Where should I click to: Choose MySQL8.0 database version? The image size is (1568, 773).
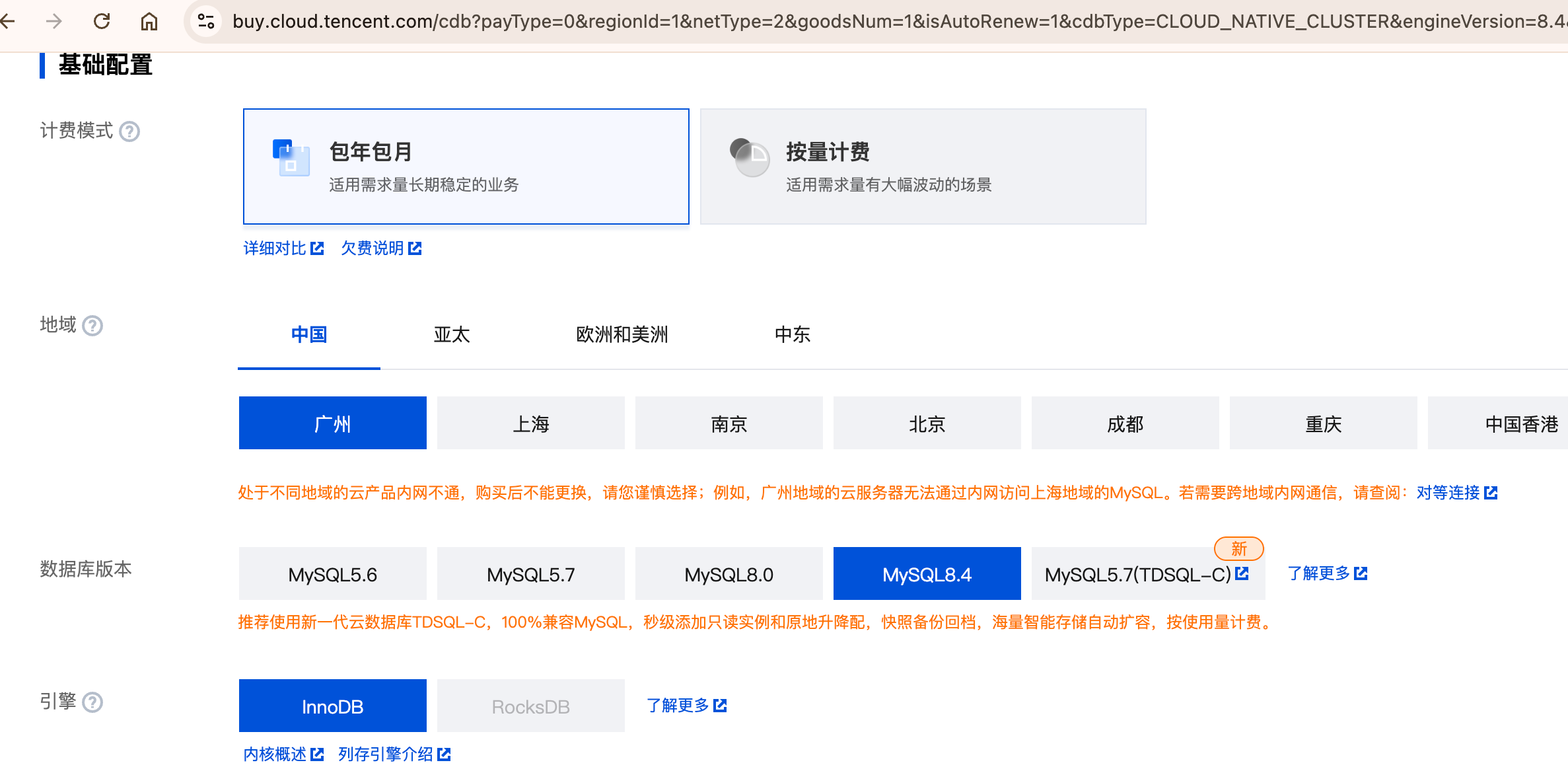point(729,573)
